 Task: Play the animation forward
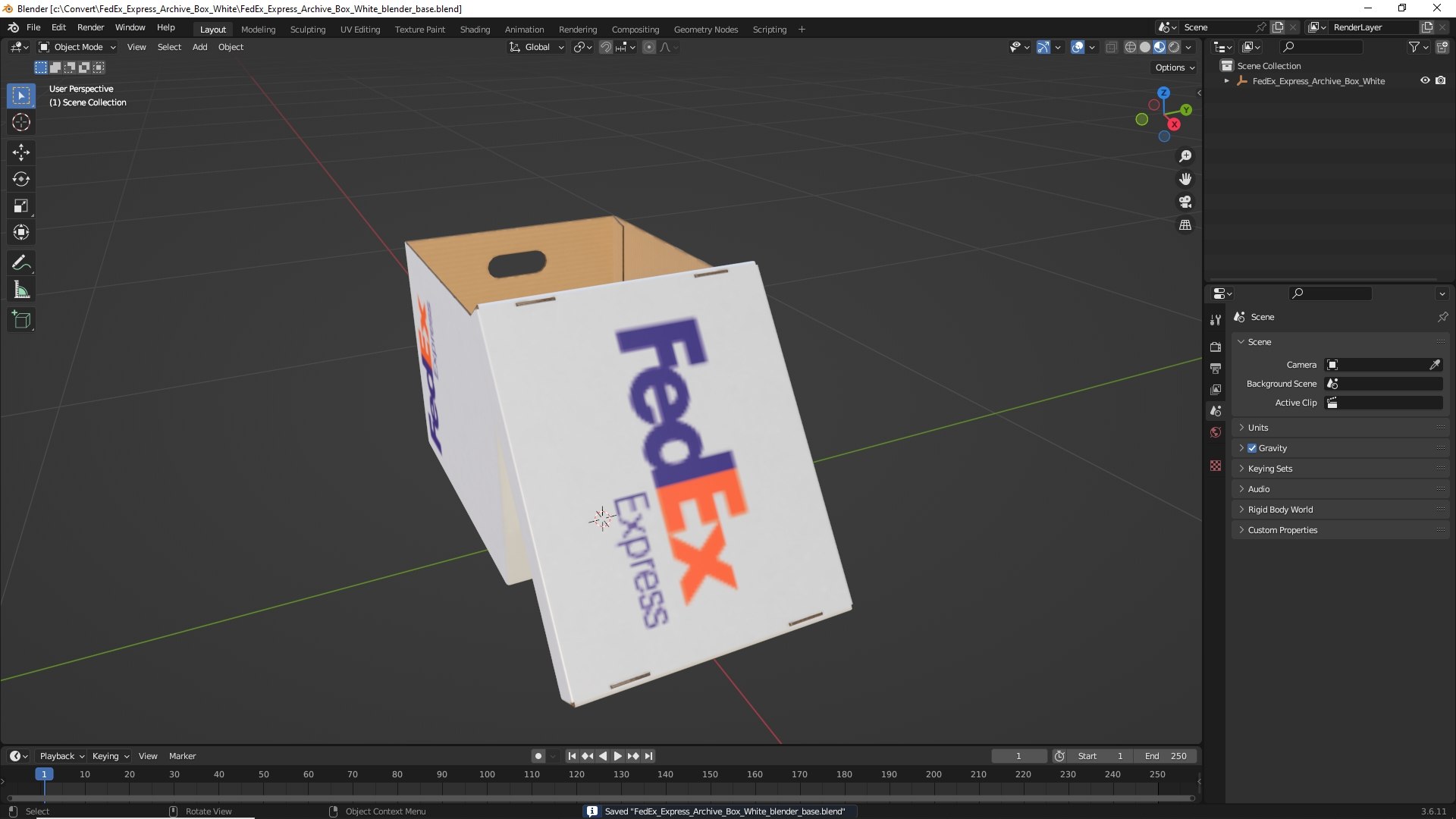coord(617,756)
